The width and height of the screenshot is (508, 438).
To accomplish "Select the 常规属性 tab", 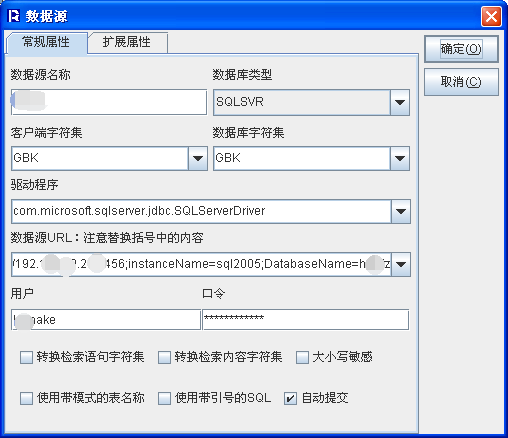I will coord(46,42).
